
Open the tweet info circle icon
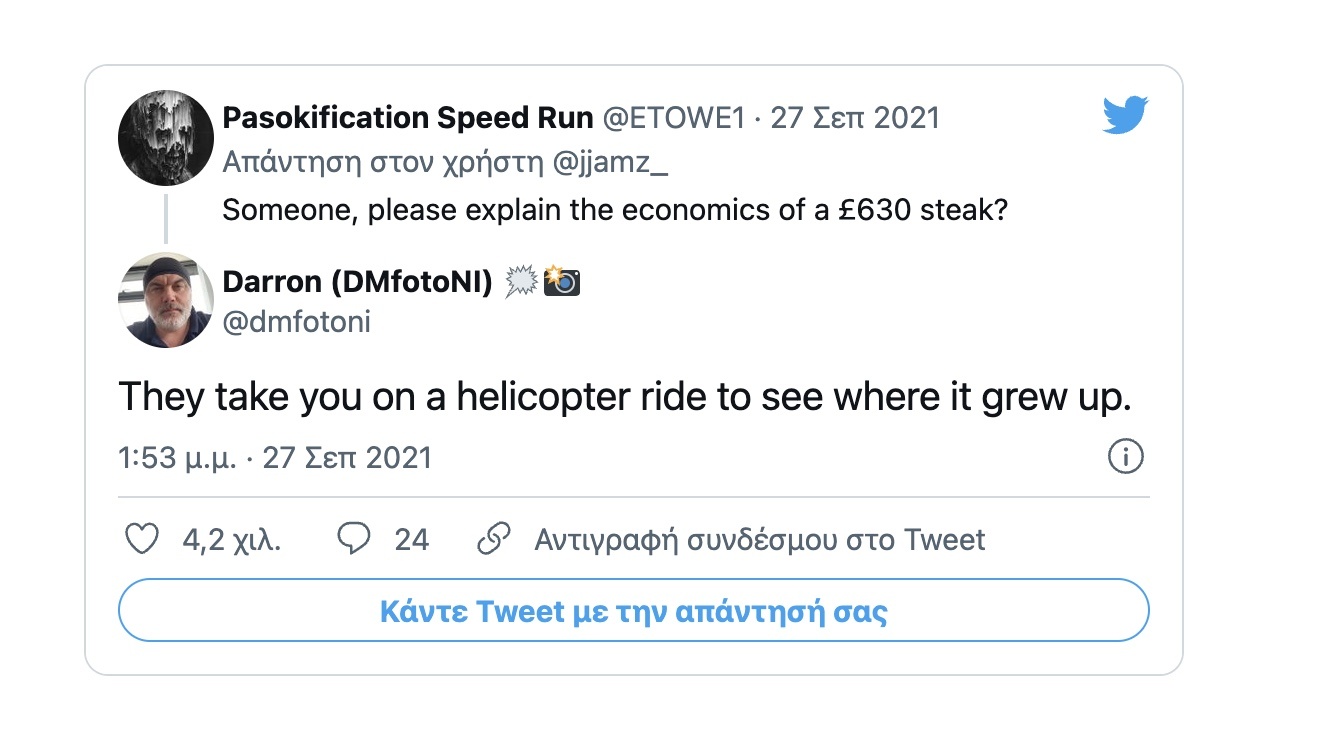[x=1126, y=457]
